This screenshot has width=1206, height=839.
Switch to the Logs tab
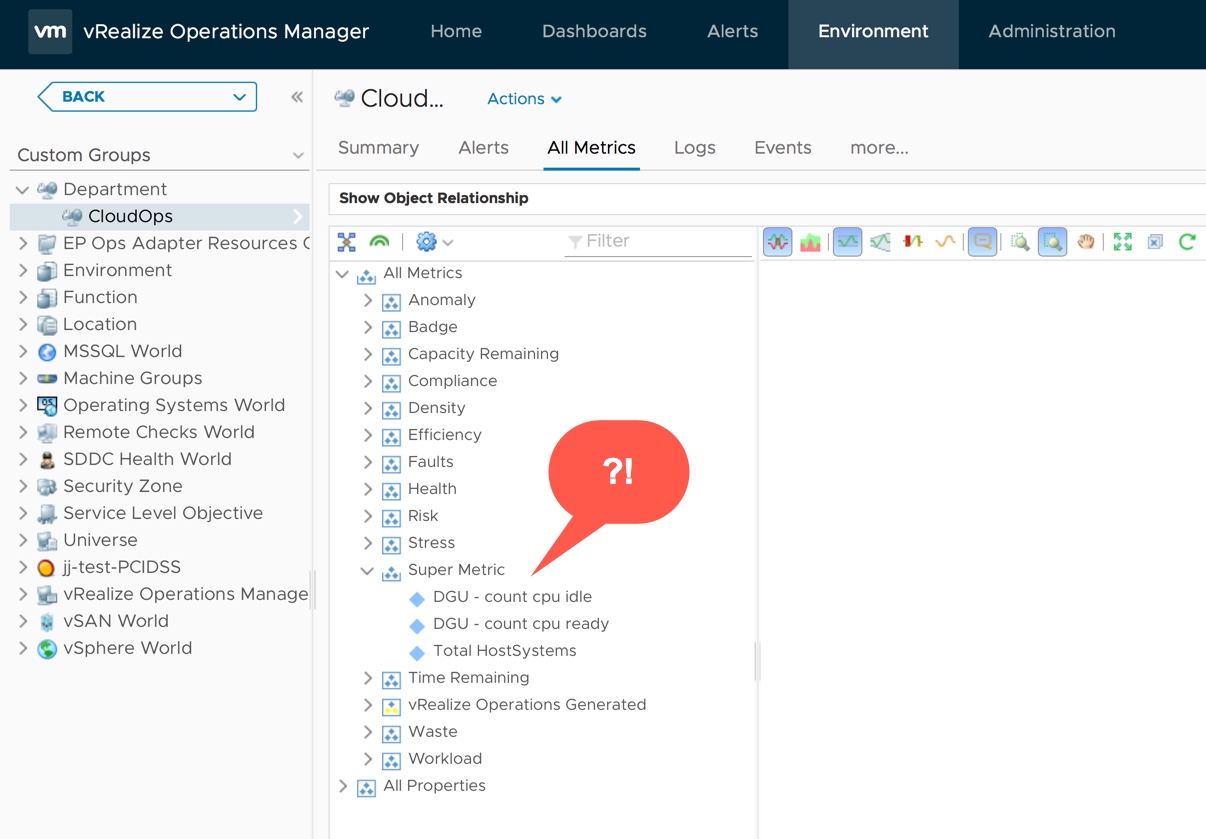coord(694,148)
